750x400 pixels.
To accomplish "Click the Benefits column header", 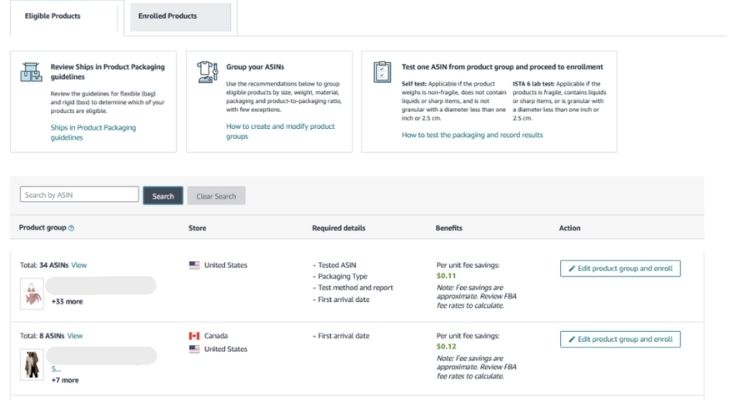I will pos(449,228).
